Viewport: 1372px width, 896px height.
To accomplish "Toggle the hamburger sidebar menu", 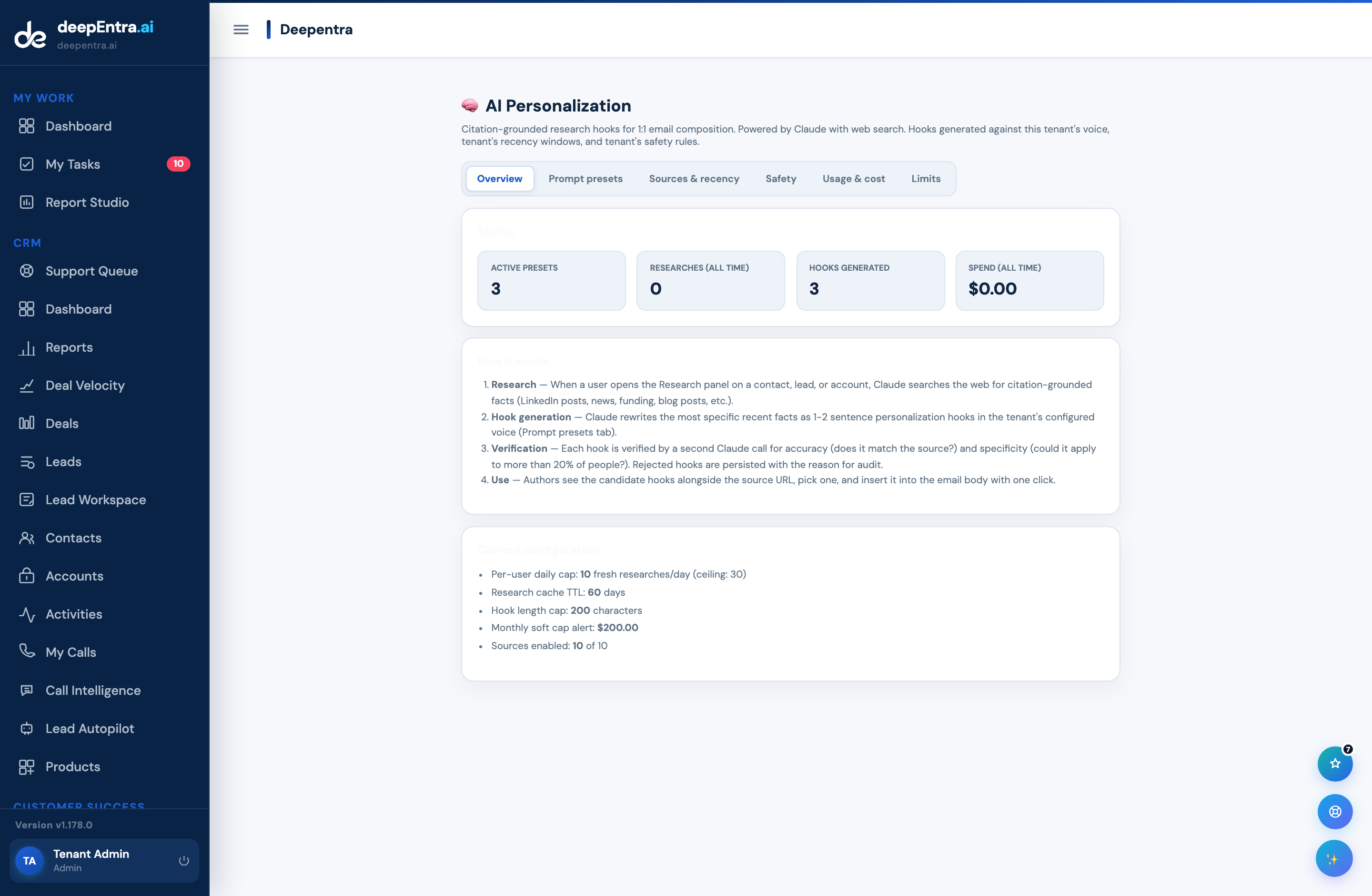I will pyautogui.click(x=241, y=30).
